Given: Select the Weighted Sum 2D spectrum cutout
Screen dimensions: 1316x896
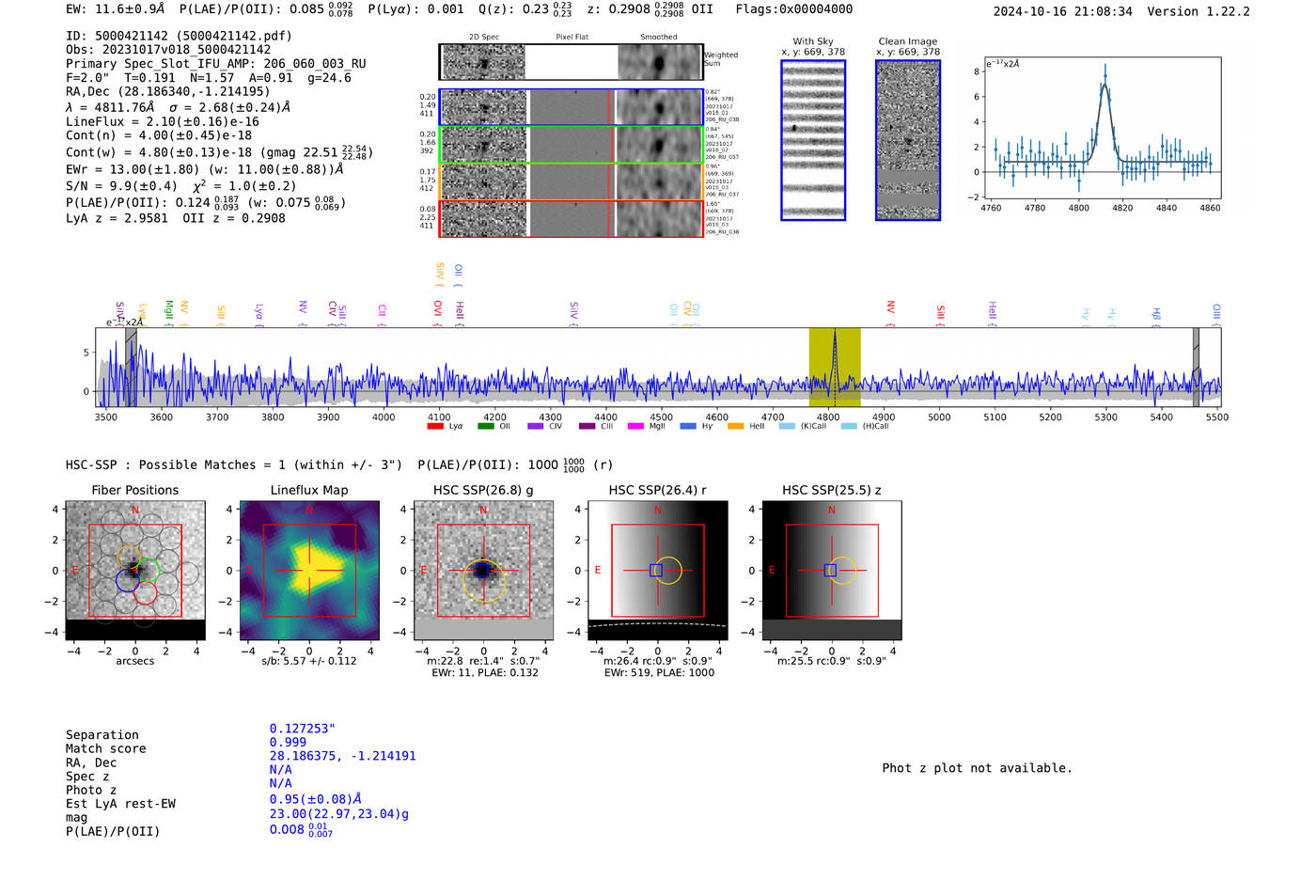Looking at the screenshot, I should coord(484,63).
